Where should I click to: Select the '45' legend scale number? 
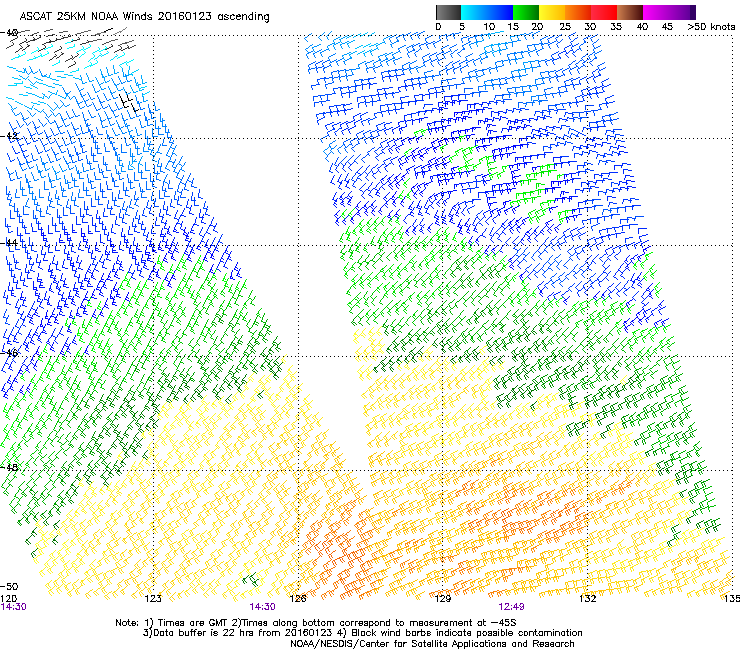pos(667,27)
